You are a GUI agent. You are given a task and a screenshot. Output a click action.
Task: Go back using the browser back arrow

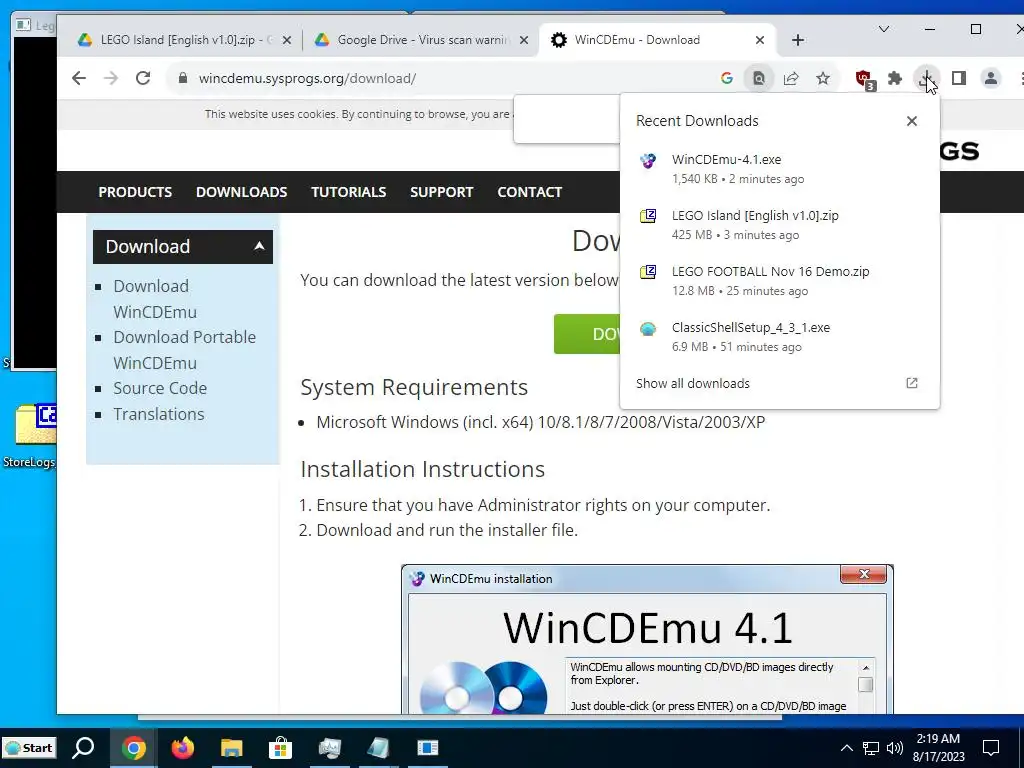point(79,78)
